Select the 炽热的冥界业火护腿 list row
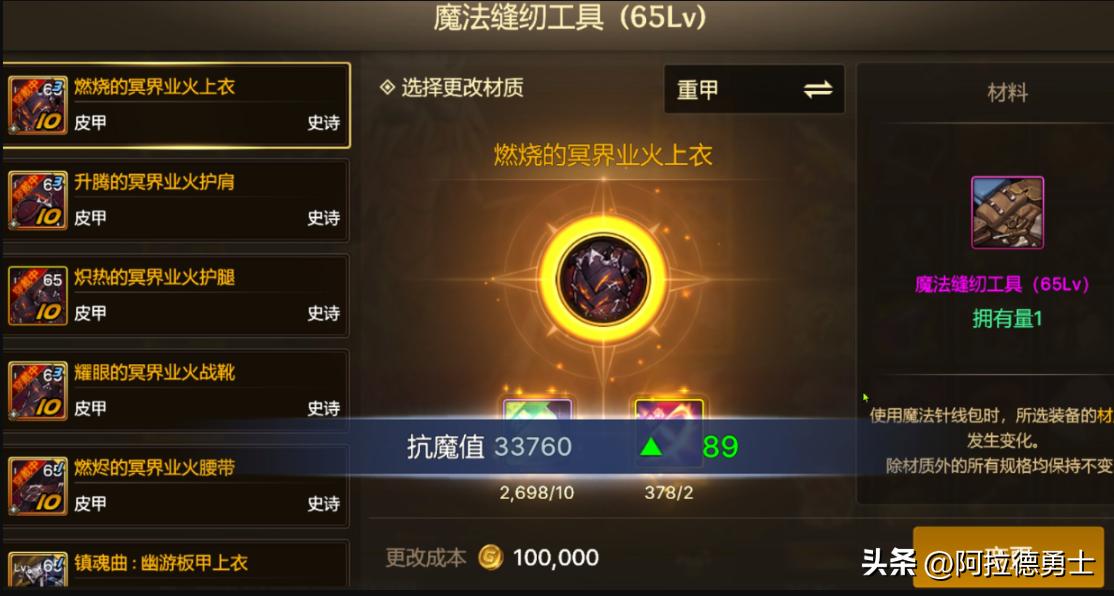 coord(177,296)
